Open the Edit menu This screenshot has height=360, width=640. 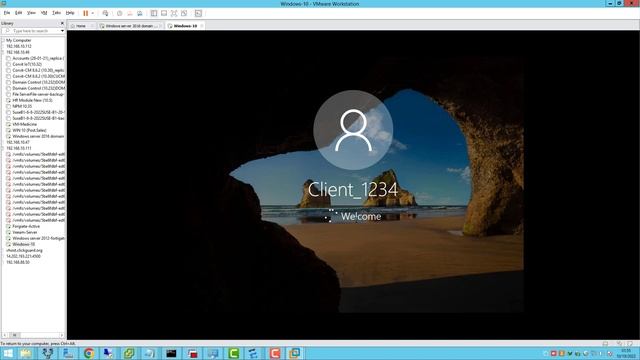pyautogui.click(x=19, y=13)
